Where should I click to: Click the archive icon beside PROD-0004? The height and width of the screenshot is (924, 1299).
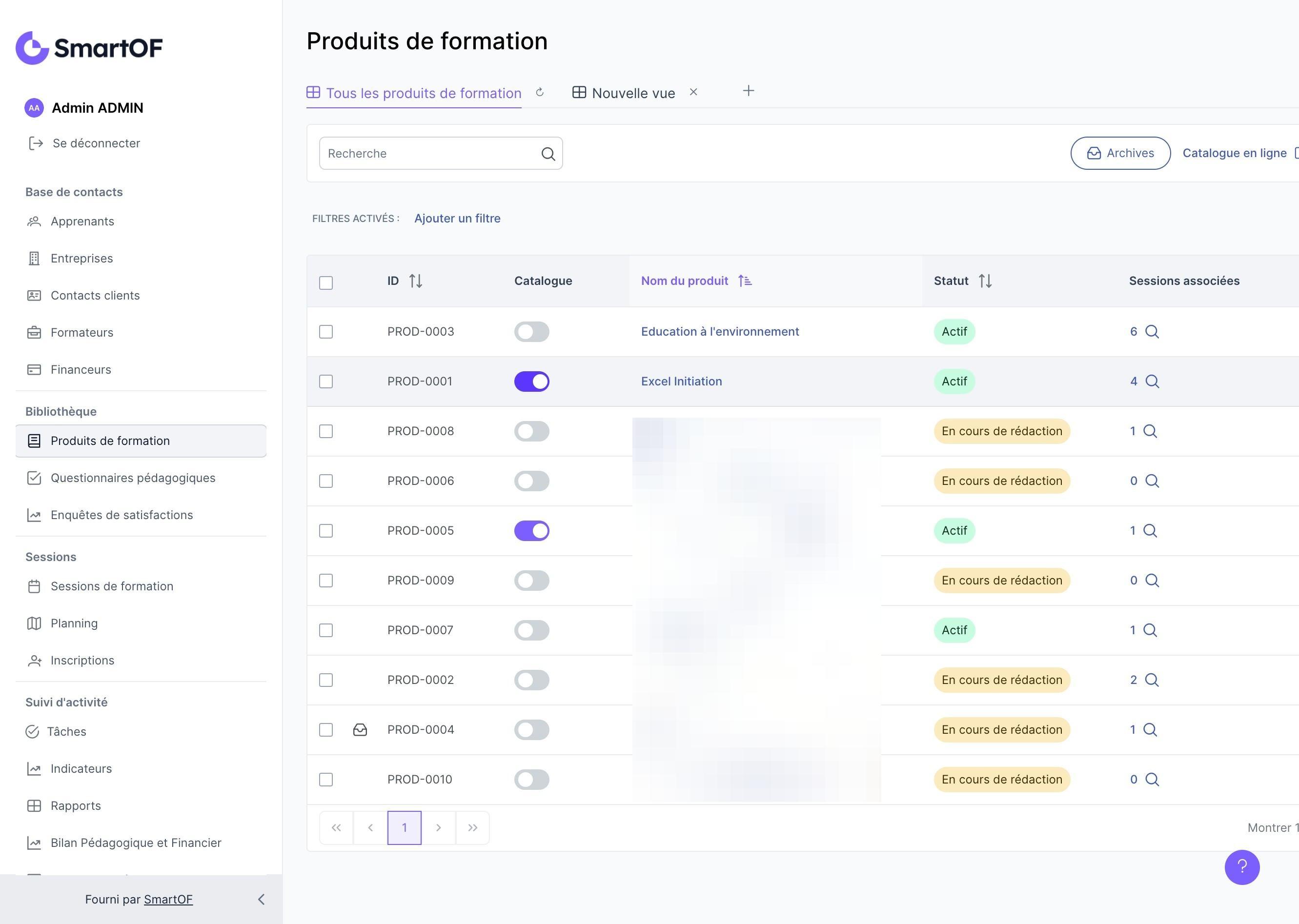click(360, 730)
